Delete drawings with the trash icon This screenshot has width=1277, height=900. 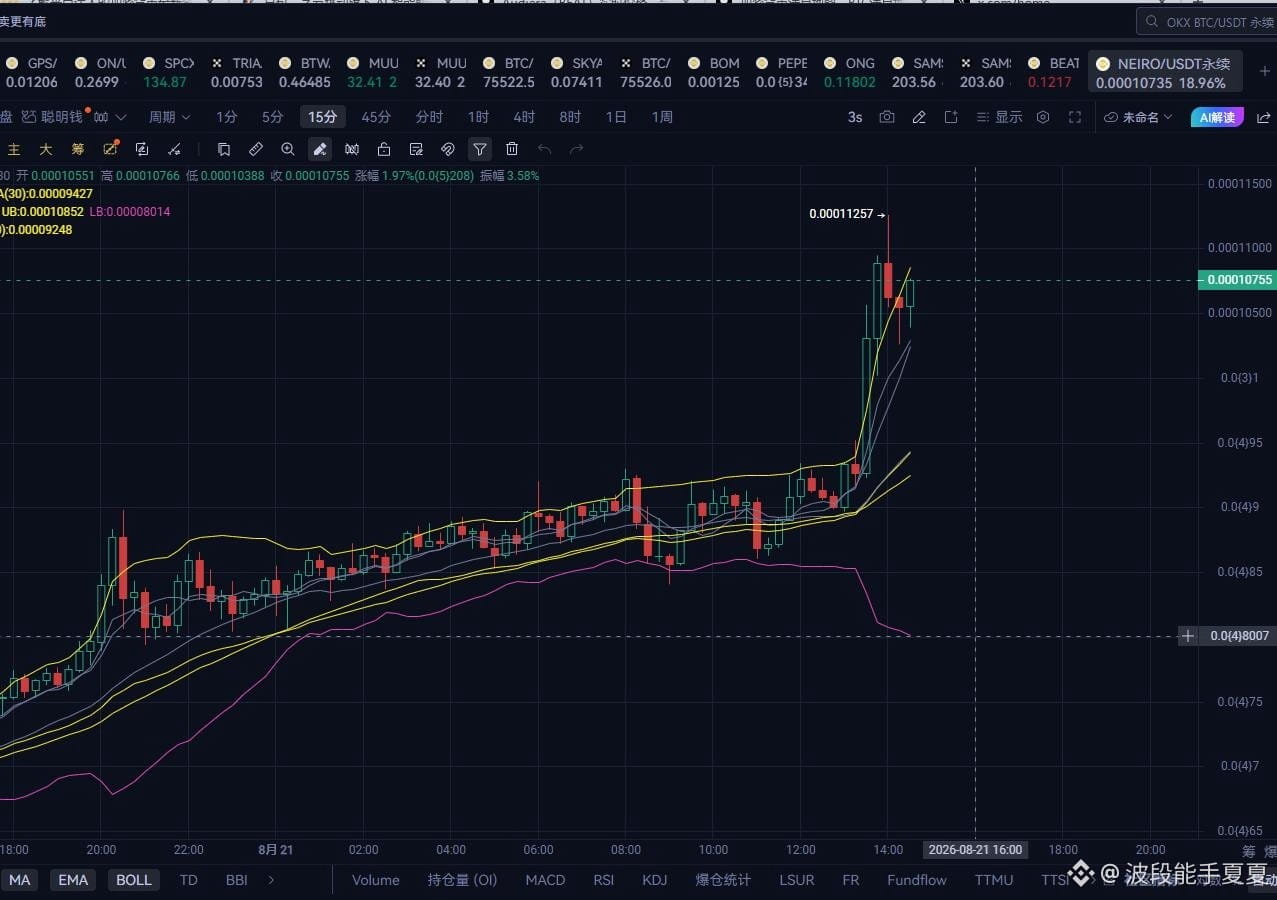512,149
